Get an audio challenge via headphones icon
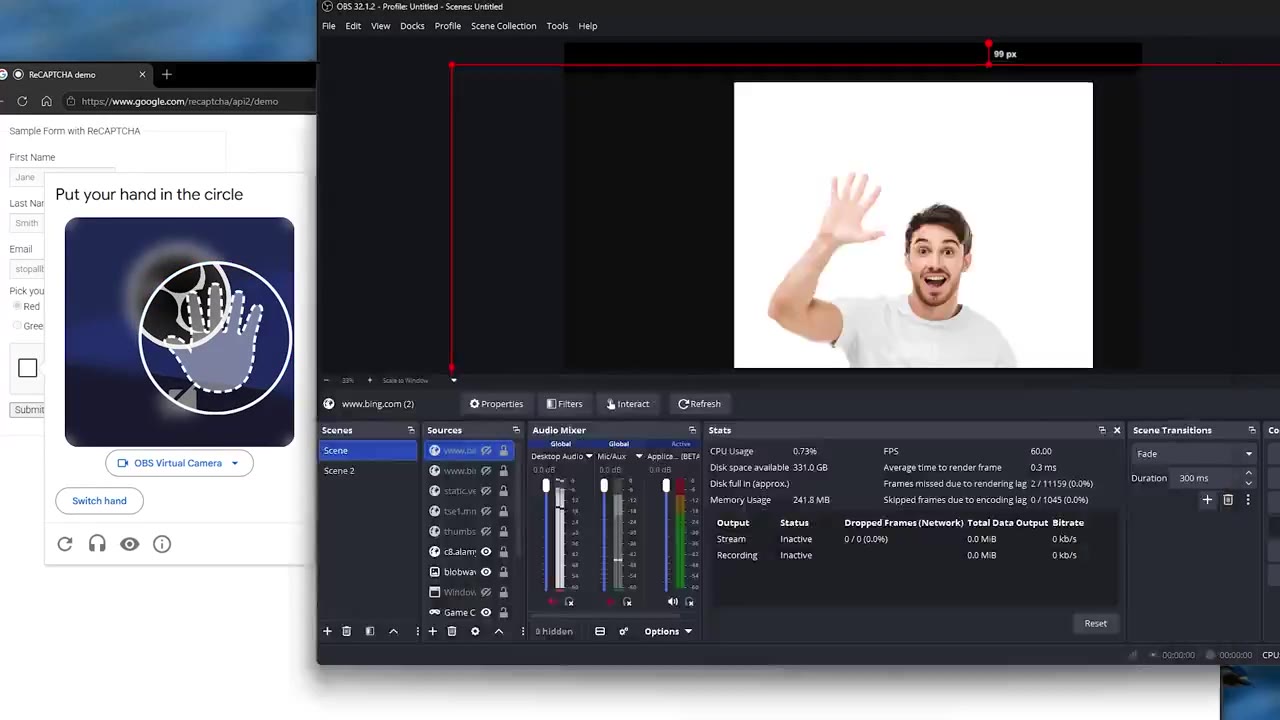Image resolution: width=1280 pixels, height=720 pixels. coord(97,544)
